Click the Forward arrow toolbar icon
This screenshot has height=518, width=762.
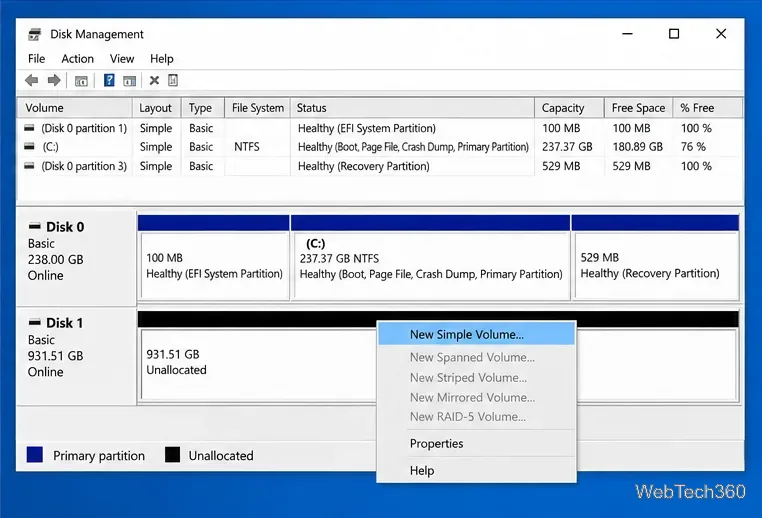[54, 80]
